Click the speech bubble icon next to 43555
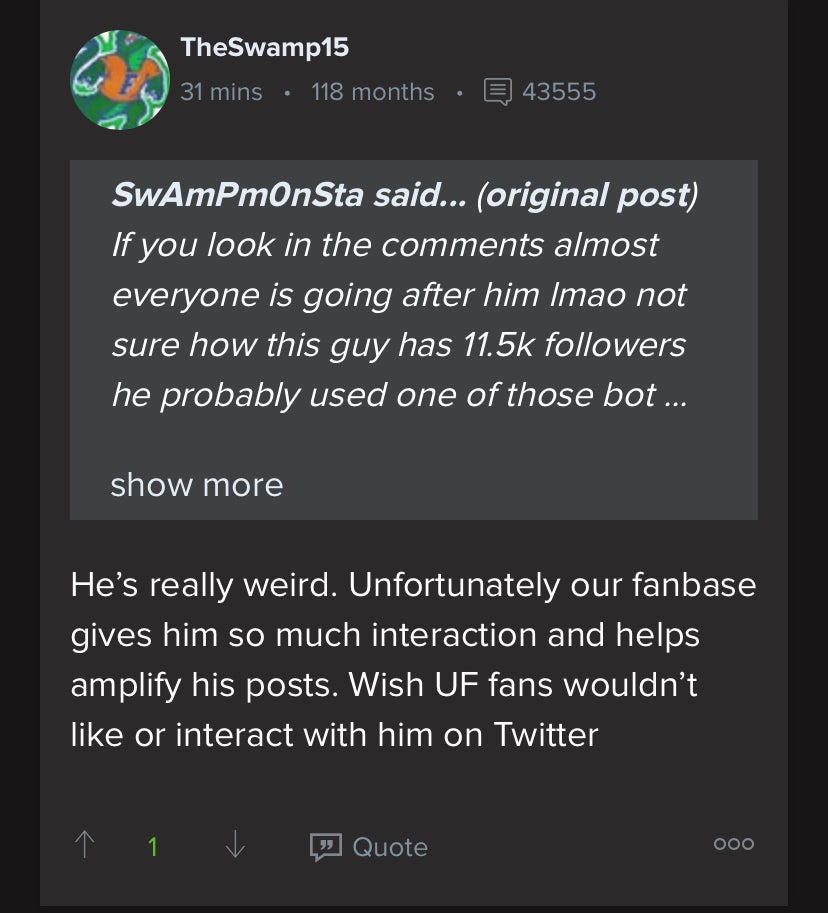Viewport: 828px width, 913px height. pos(497,91)
